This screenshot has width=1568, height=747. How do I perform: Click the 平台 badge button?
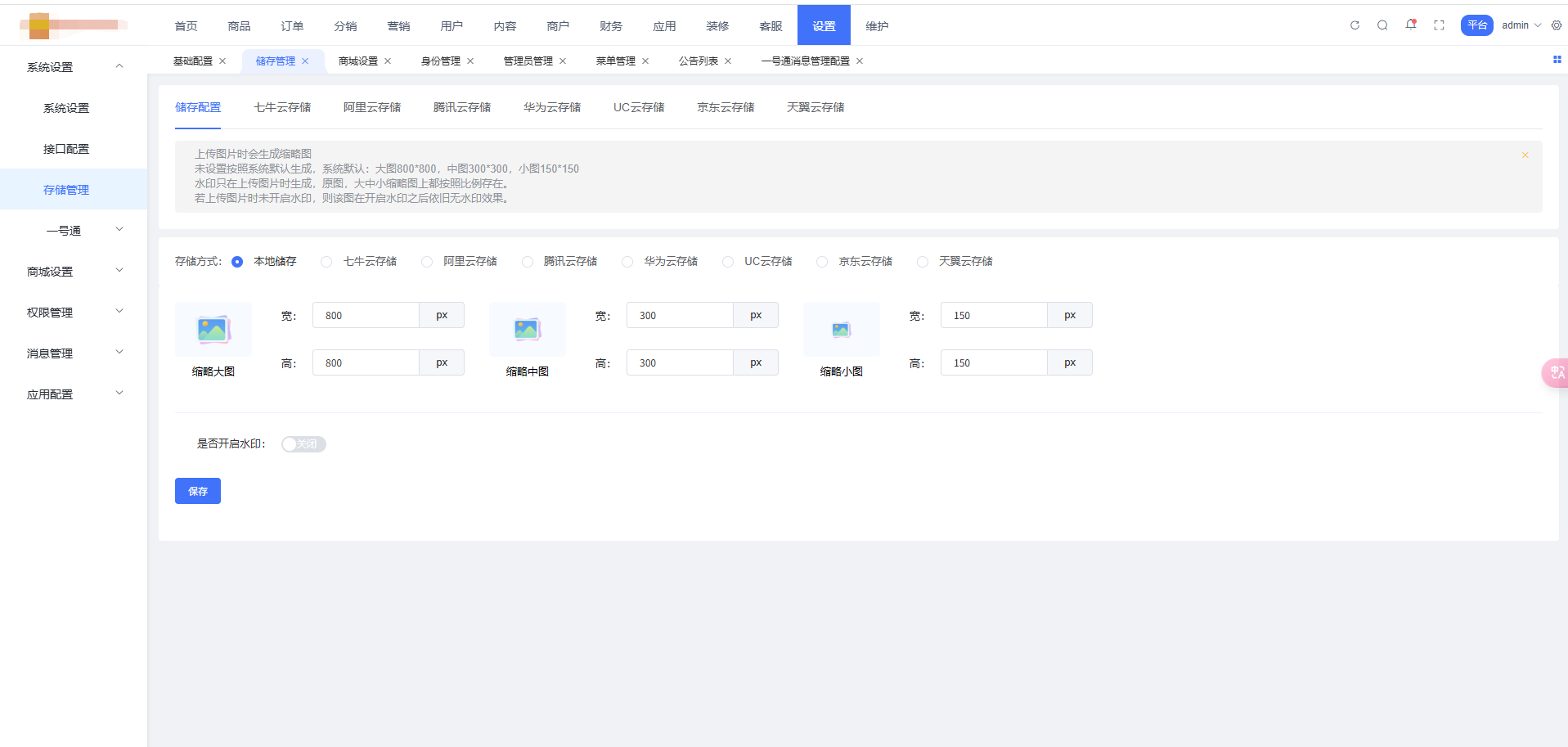coord(1477,25)
